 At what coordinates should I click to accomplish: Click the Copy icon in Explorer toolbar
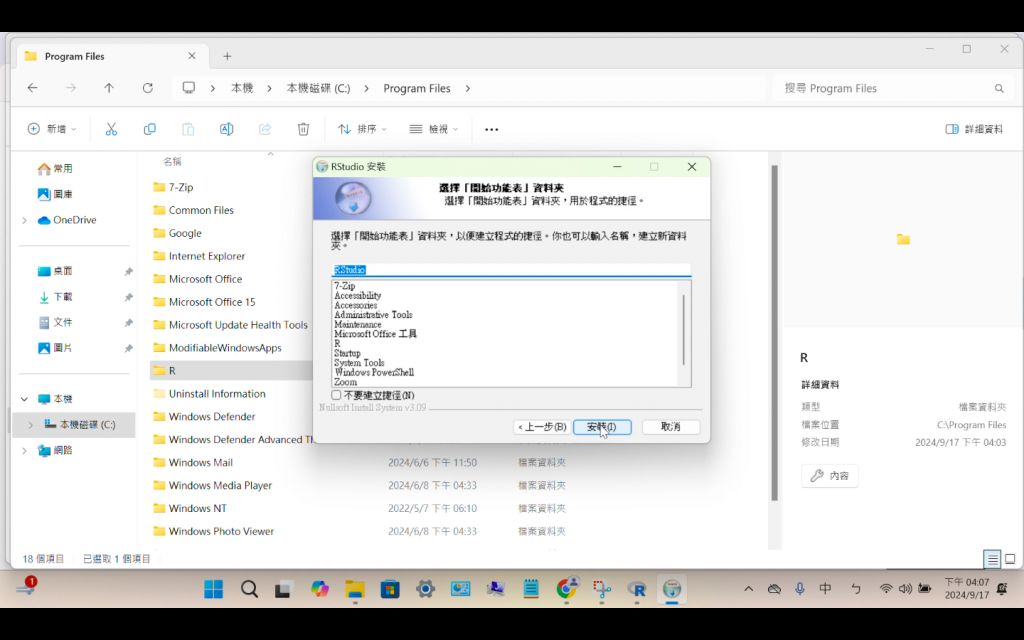[150, 129]
